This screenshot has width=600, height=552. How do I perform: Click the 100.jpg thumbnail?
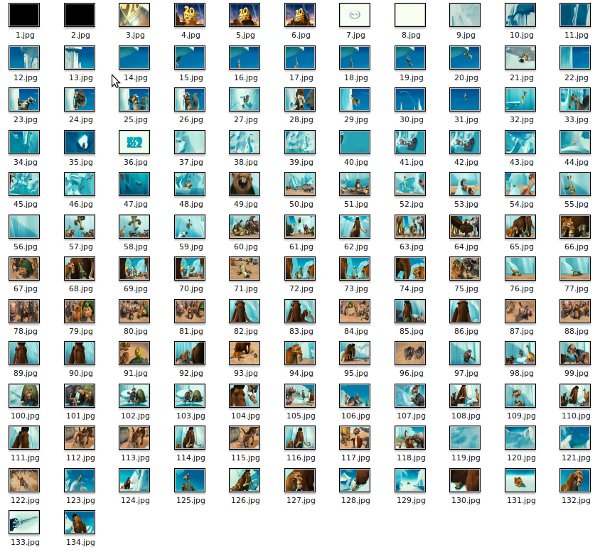pos(24,396)
